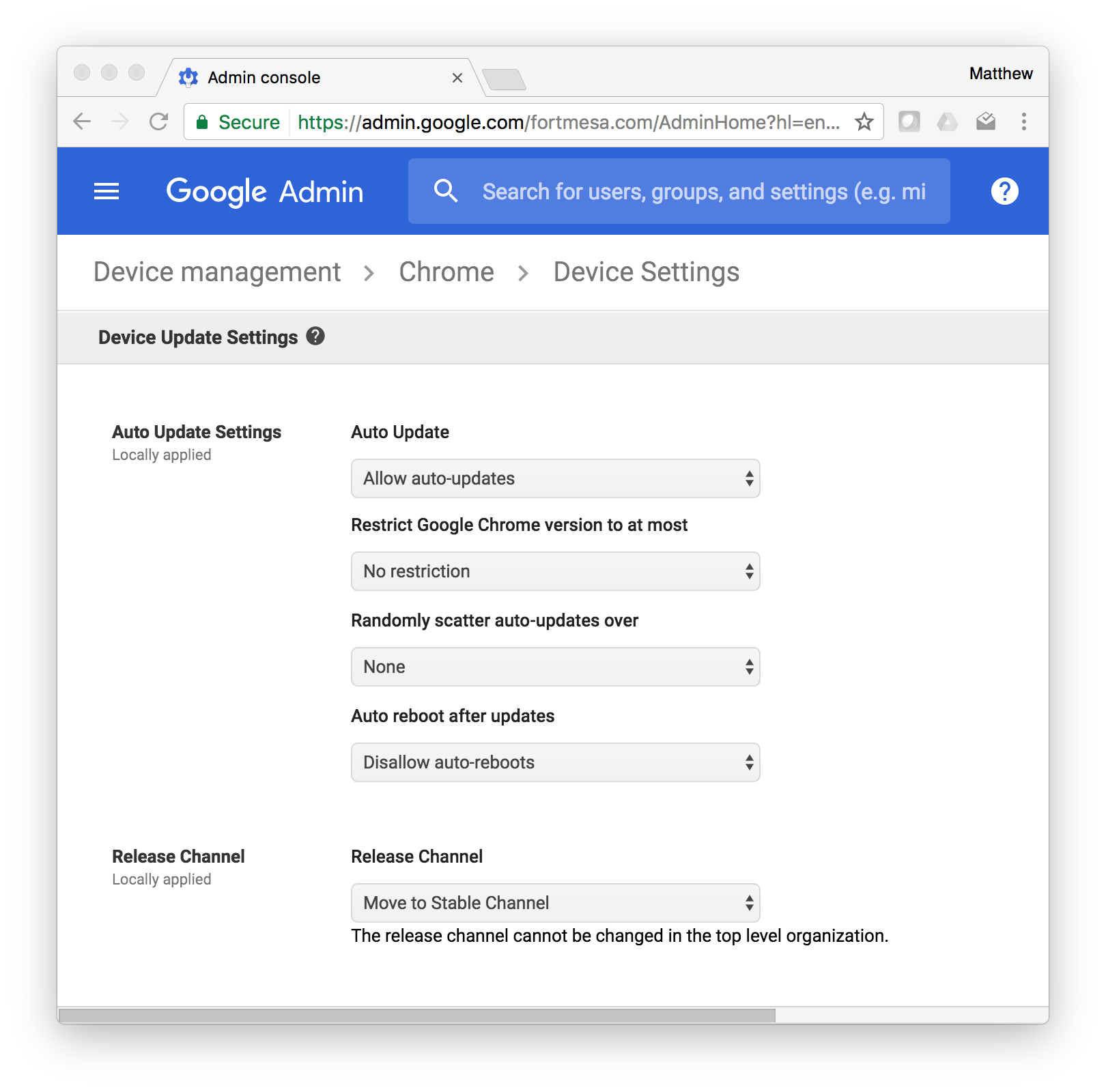Click the address bar URL
1106x1092 pixels.
point(568,122)
